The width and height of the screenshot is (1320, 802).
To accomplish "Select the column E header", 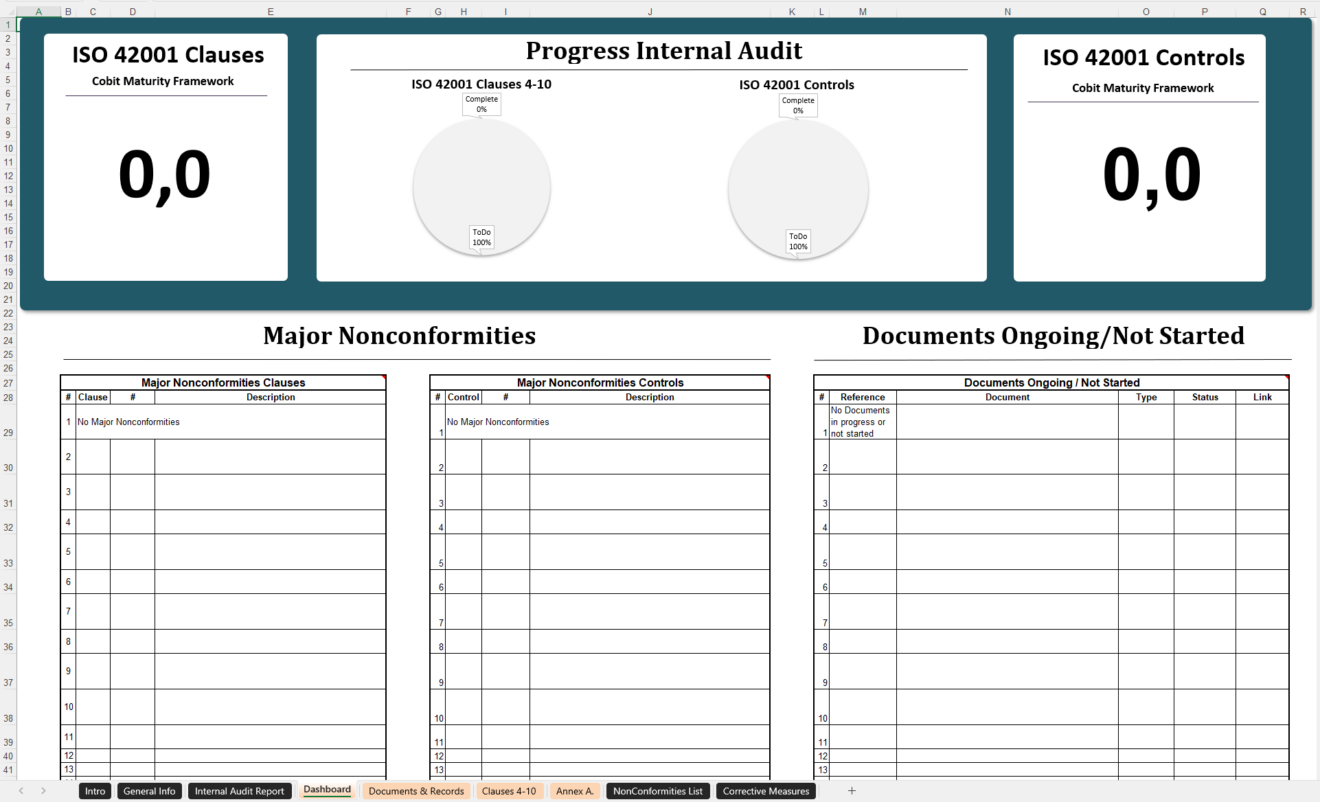I will (270, 11).
